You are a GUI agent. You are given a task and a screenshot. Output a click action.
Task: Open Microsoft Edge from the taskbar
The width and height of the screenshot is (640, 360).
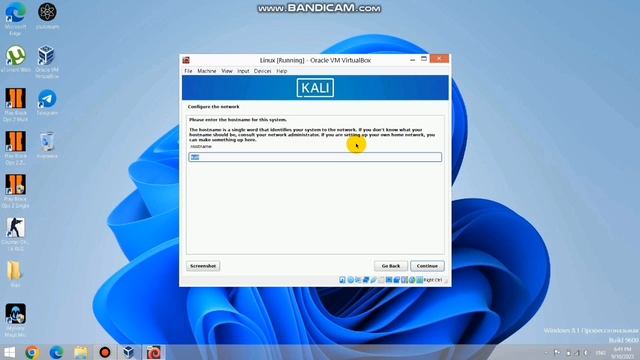56,352
